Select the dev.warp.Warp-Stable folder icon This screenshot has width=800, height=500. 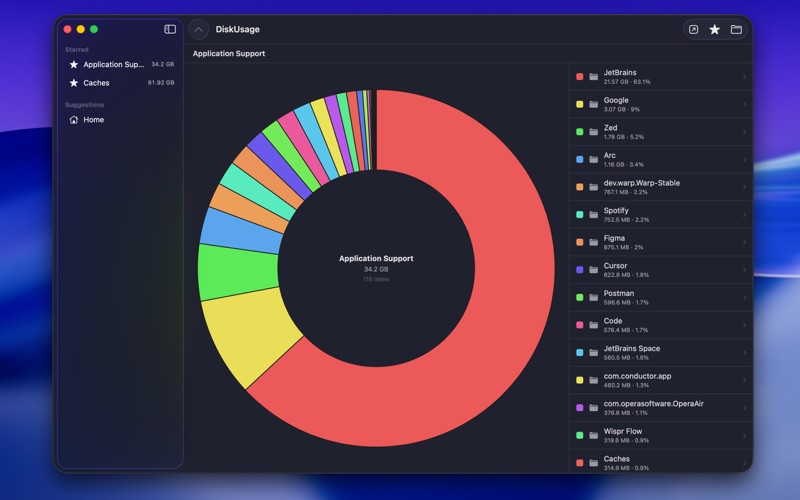[594, 187]
